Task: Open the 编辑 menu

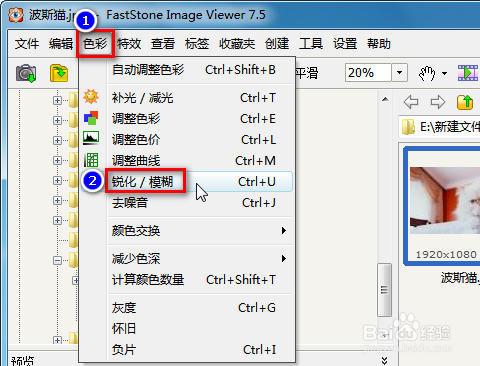Action: (x=61, y=44)
